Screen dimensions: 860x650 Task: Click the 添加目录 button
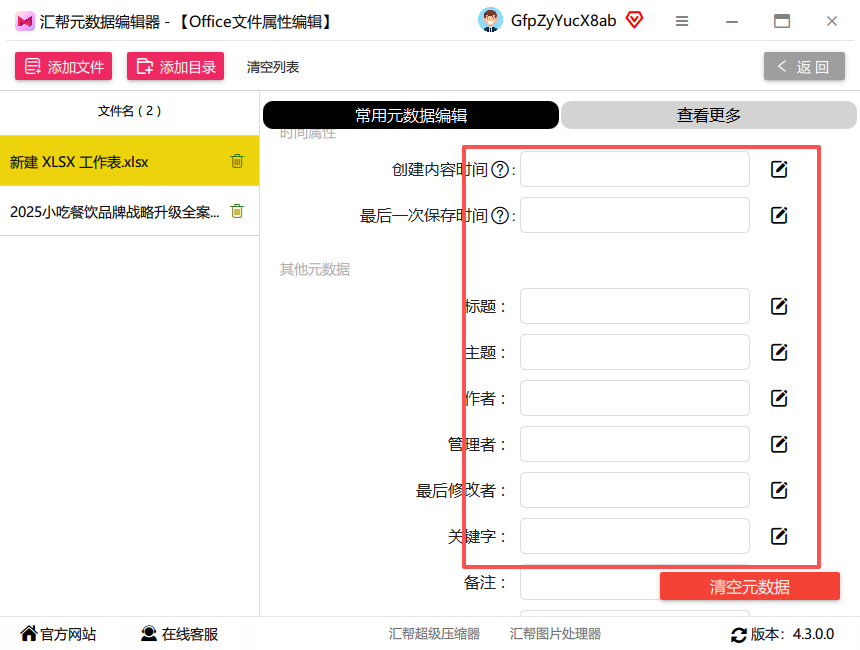pos(176,66)
